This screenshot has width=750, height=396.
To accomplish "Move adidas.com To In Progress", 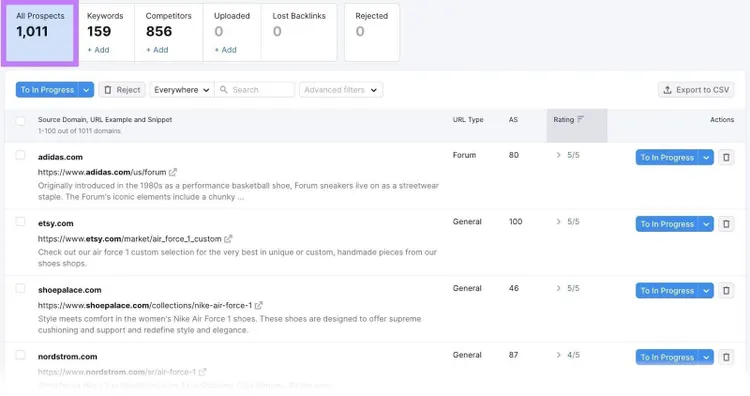I will point(667,157).
